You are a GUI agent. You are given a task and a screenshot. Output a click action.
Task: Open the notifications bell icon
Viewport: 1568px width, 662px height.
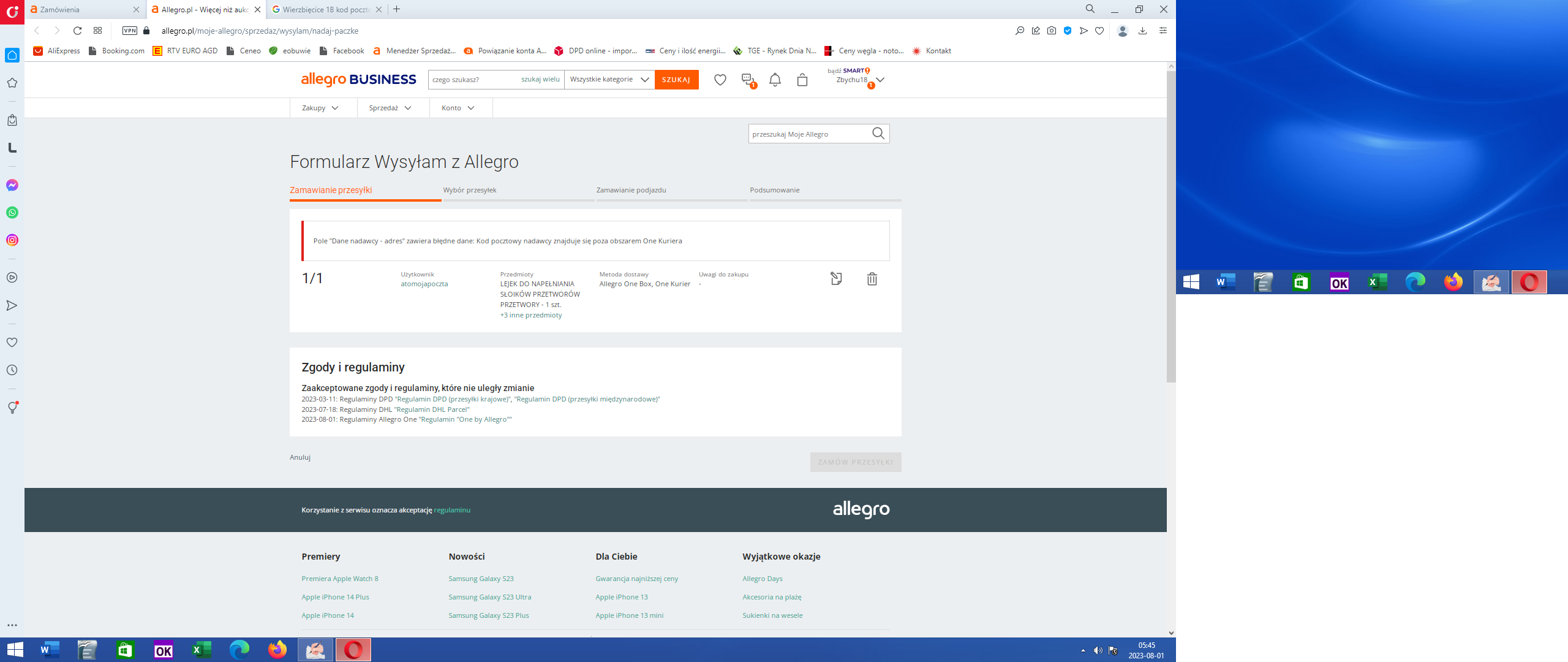pos(775,80)
